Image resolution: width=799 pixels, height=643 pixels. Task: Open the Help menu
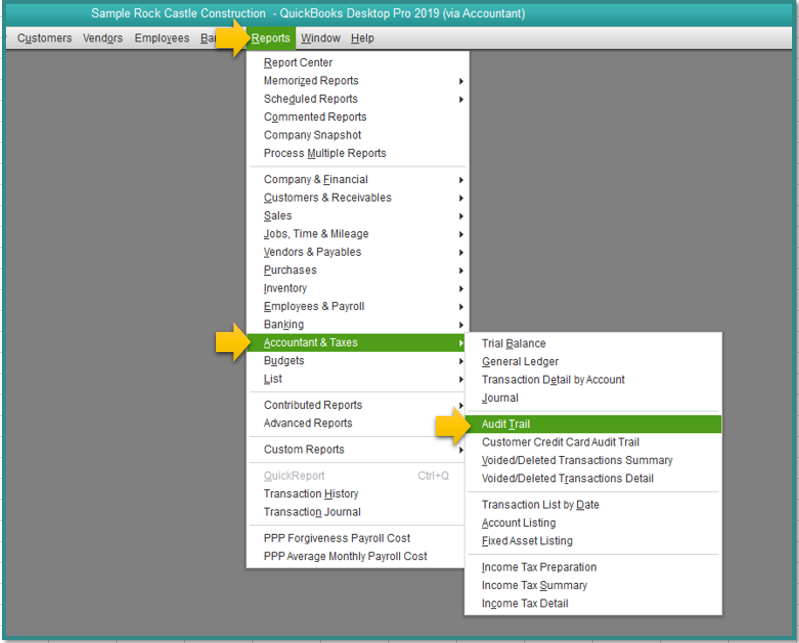tap(362, 38)
